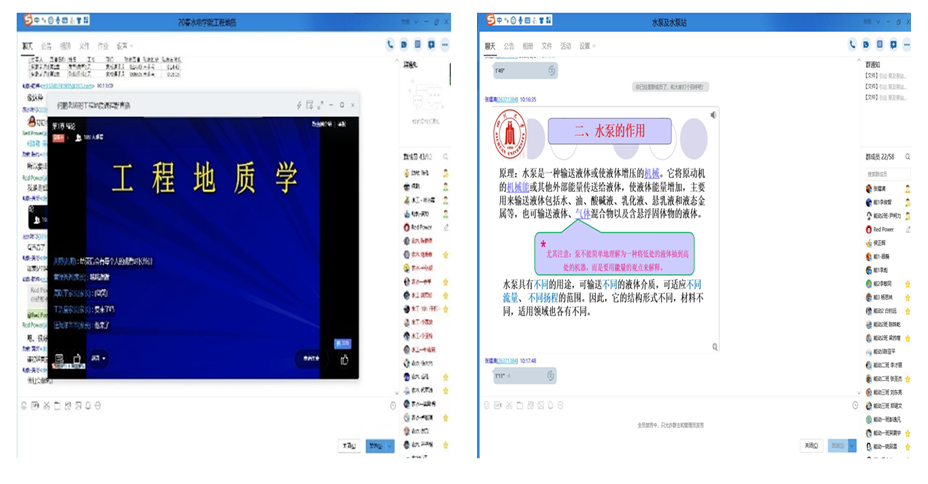Open the dropdown in the live stream bottom bar
The height and width of the screenshot is (484, 928).
pyautogui.click(x=99, y=358)
